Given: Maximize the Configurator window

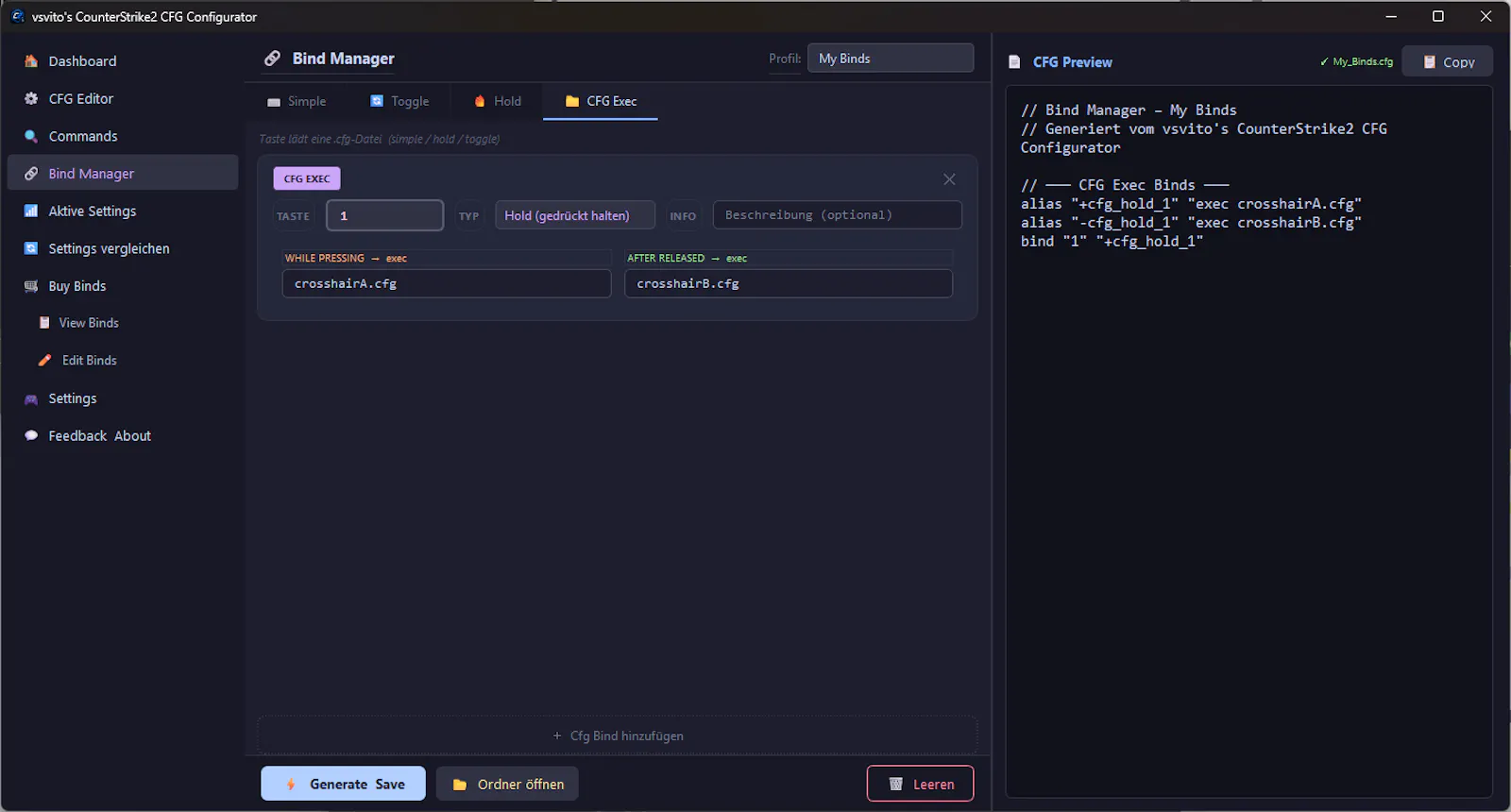Looking at the screenshot, I should 1438,16.
